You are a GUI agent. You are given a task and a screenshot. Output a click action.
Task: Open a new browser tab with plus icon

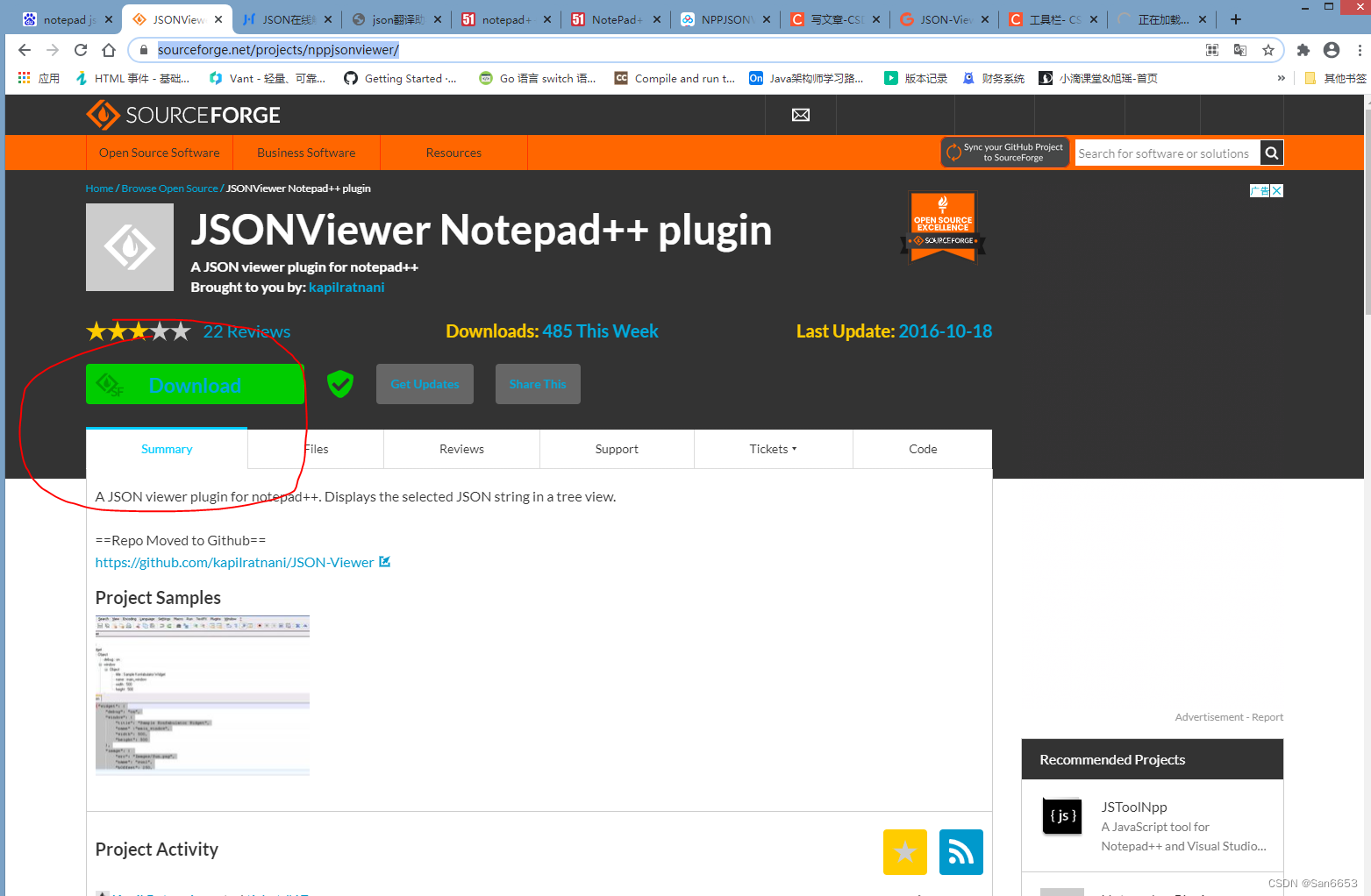click(x=1236, y=19)
